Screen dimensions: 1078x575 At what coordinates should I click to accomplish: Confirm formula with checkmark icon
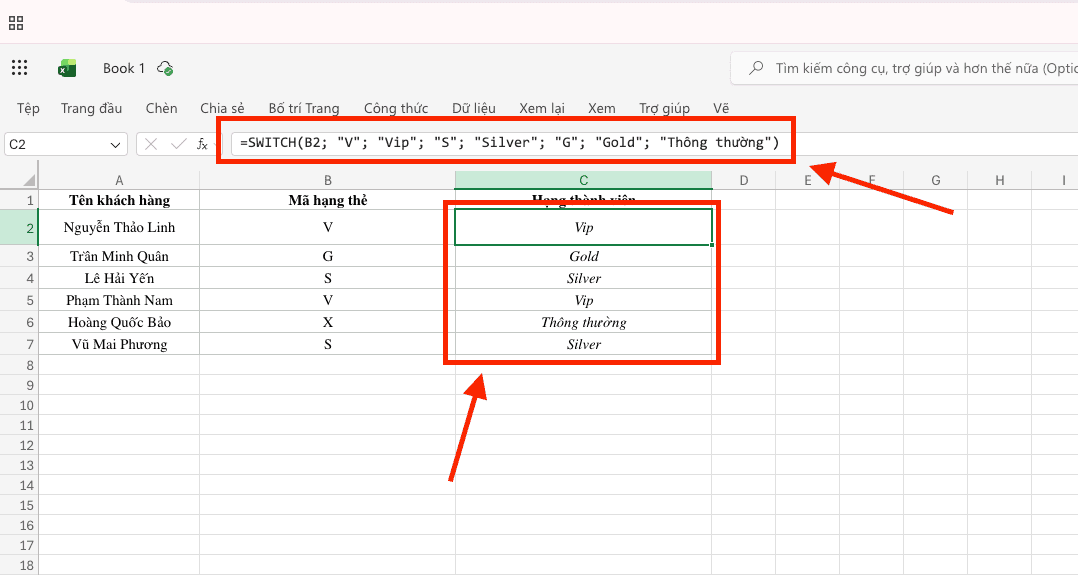pyautogui.click(x=178, y=144)
